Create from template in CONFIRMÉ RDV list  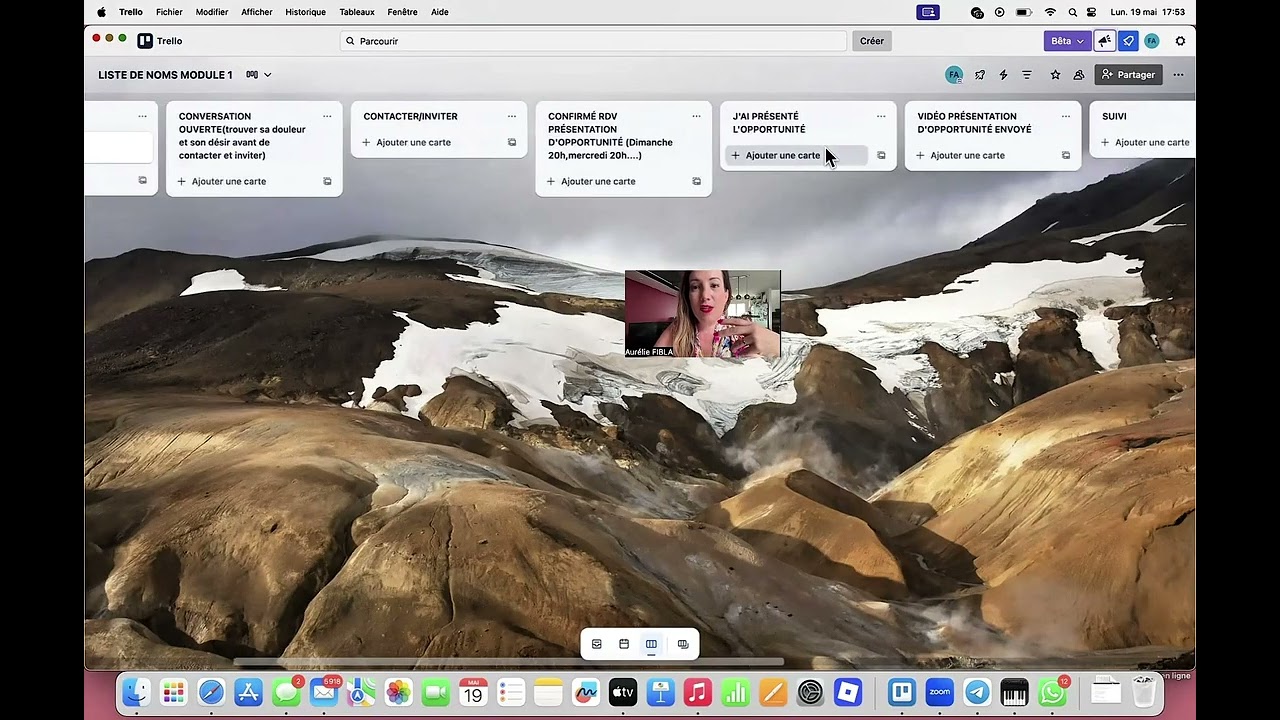pyautogui.click(x=696, y=181)
